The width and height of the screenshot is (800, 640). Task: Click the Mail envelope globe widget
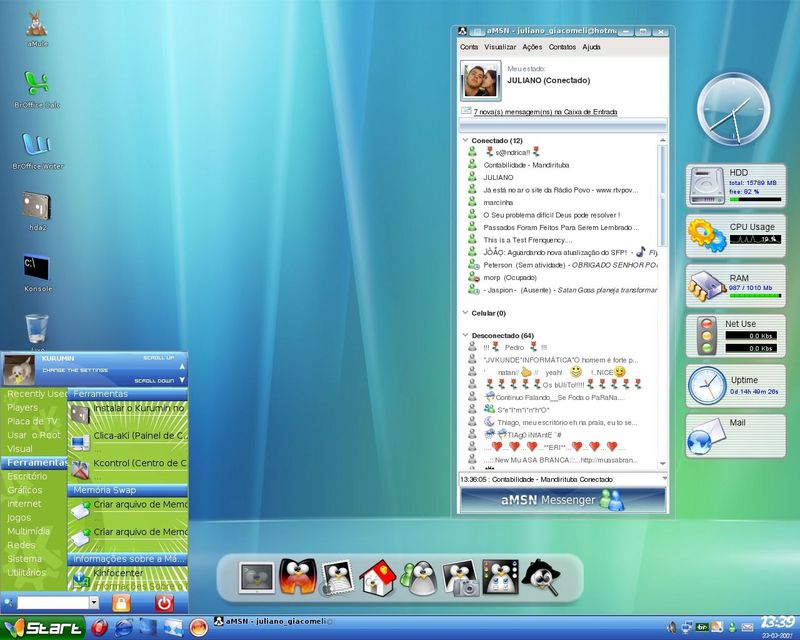click(x=735, y=436)
